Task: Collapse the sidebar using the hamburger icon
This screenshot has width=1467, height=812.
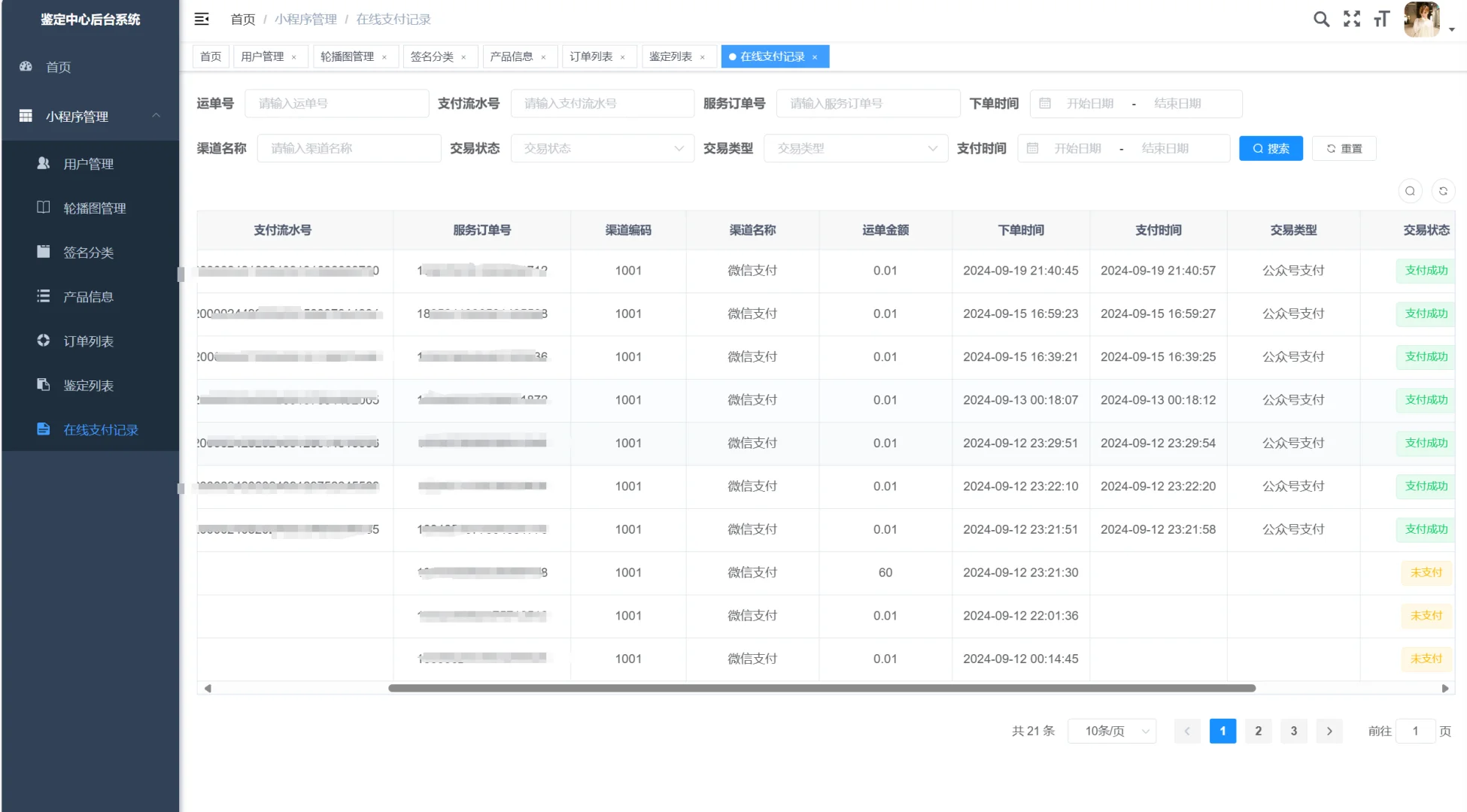Action: pyautogui.click(x=202, y=19)
